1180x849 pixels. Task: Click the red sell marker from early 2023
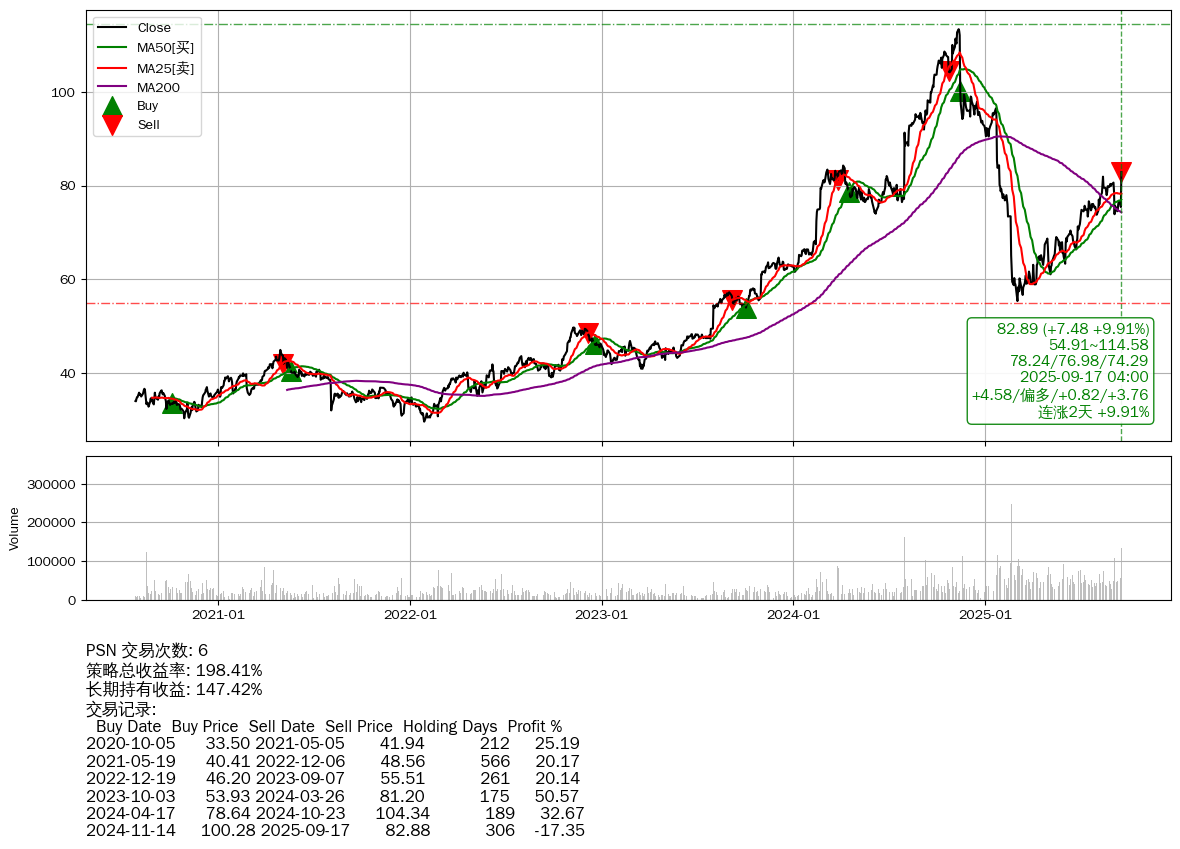point(588,333)
